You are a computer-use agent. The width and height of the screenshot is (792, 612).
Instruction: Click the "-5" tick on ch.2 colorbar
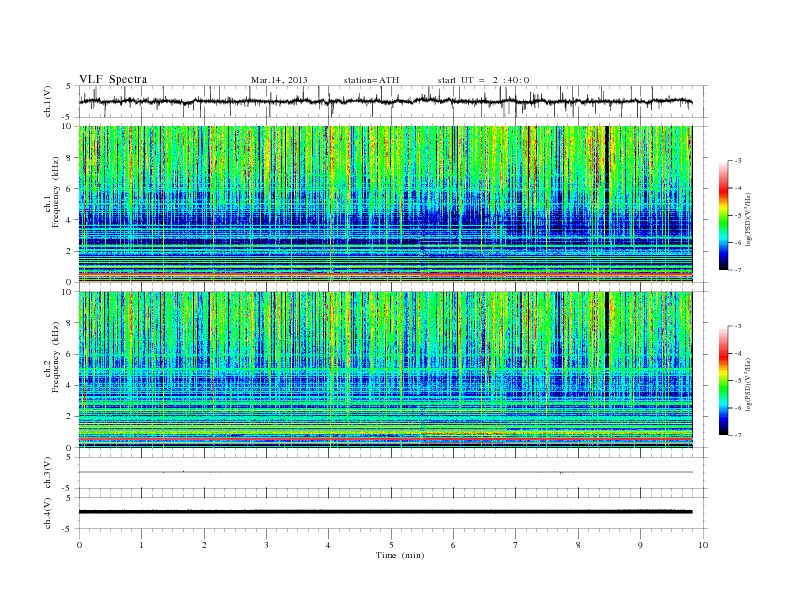tap(738, 381)
